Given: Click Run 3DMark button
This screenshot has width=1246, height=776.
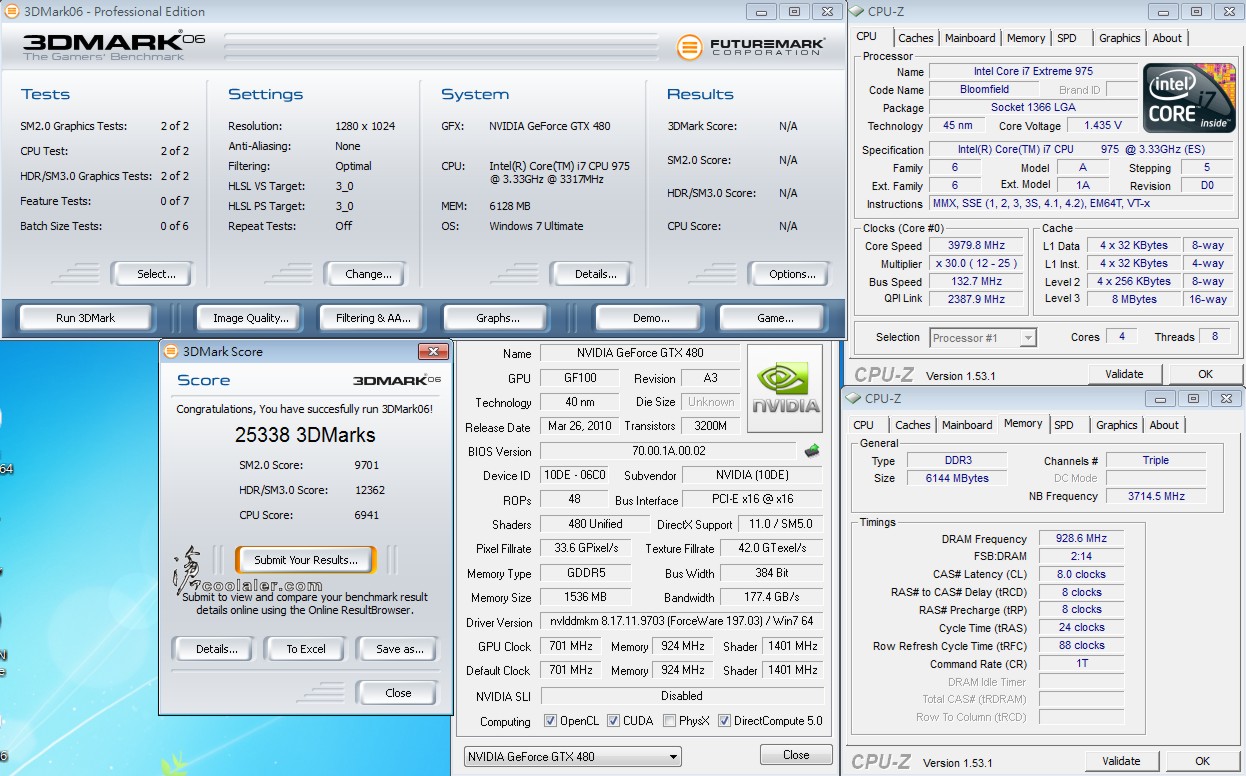Looking at the screenshot, I should coord(86,318).
